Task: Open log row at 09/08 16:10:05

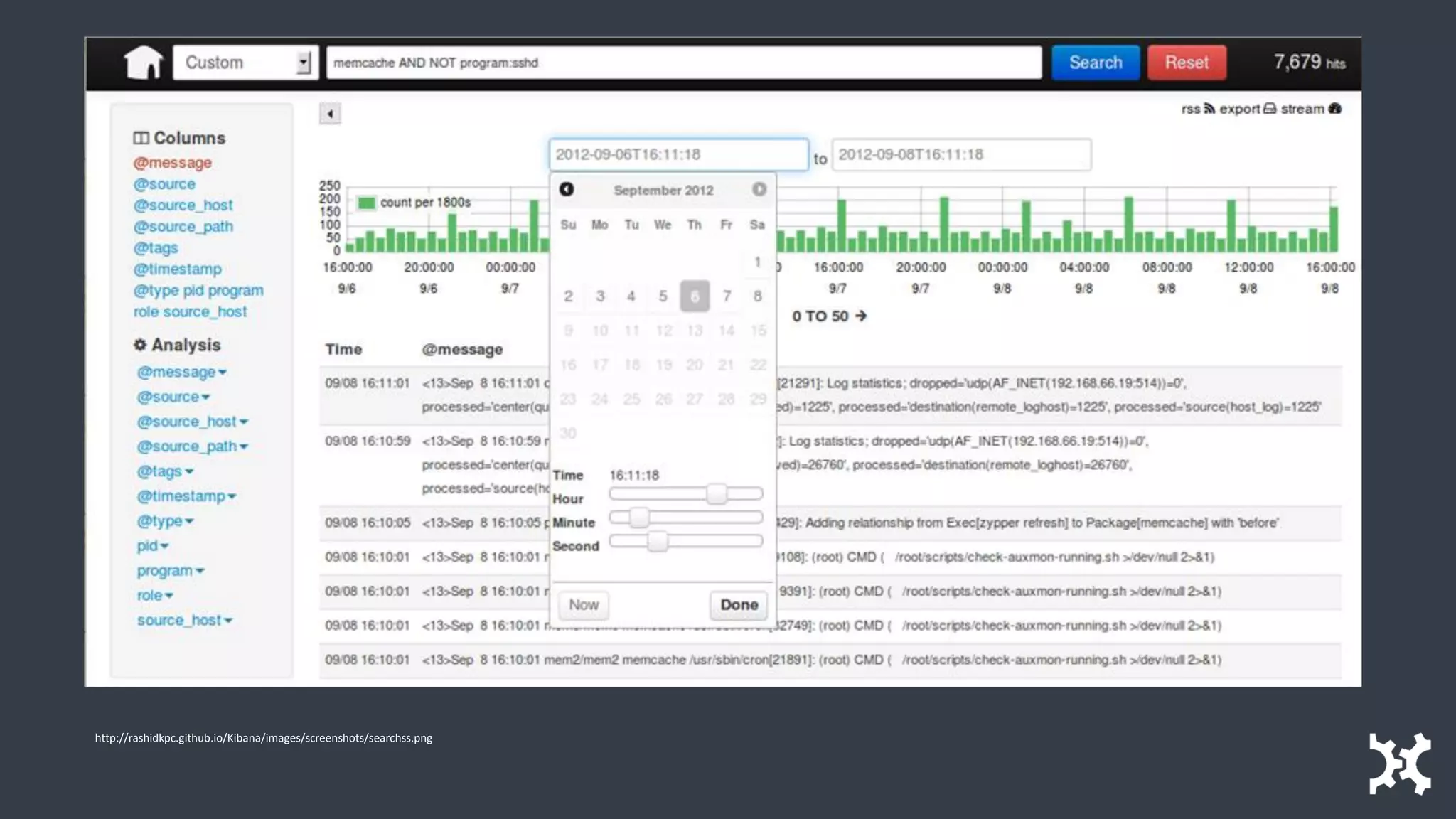Action: click(830, 523)
